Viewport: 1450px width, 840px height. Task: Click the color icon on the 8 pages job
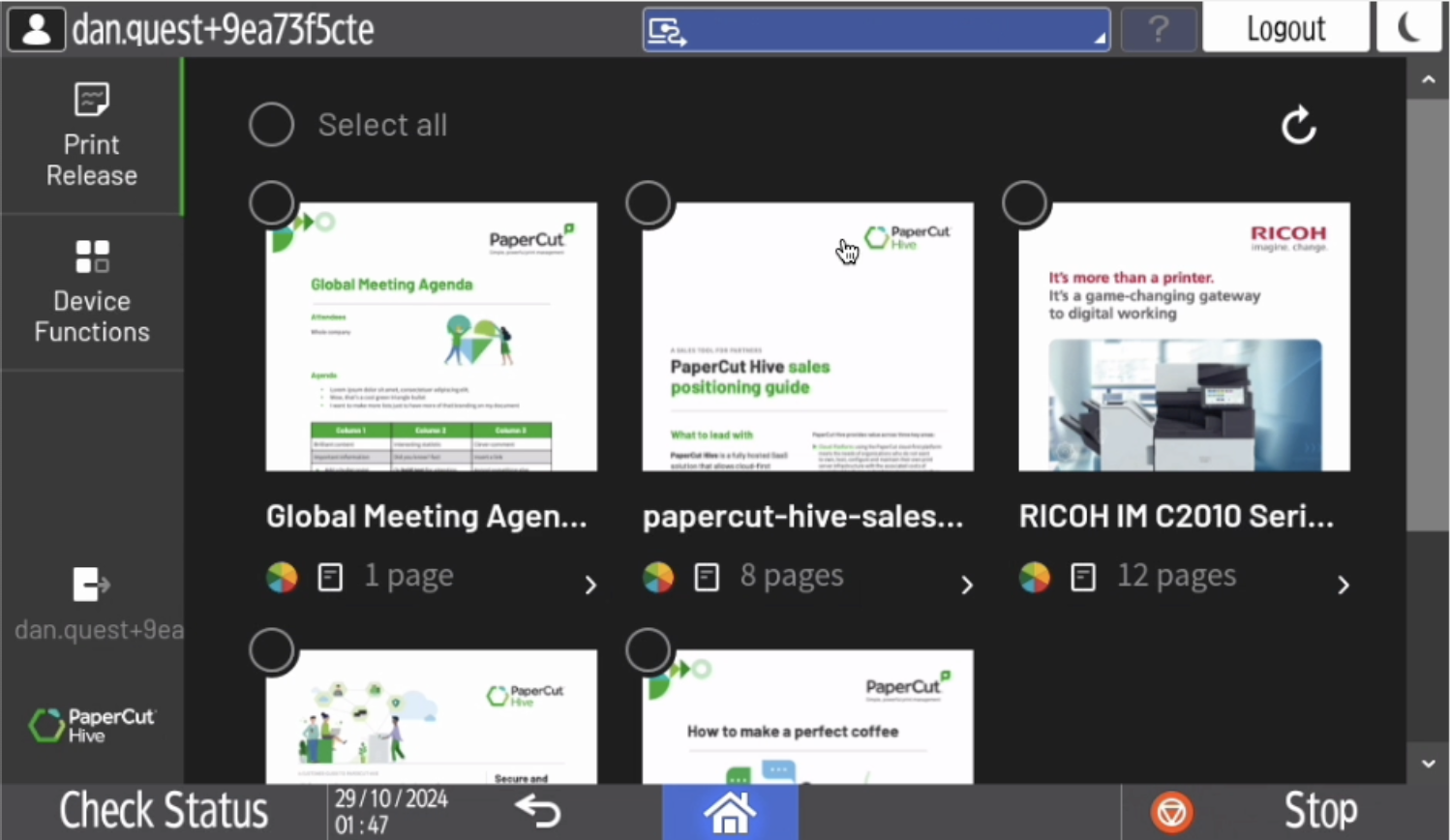click(x=658, y=578)
